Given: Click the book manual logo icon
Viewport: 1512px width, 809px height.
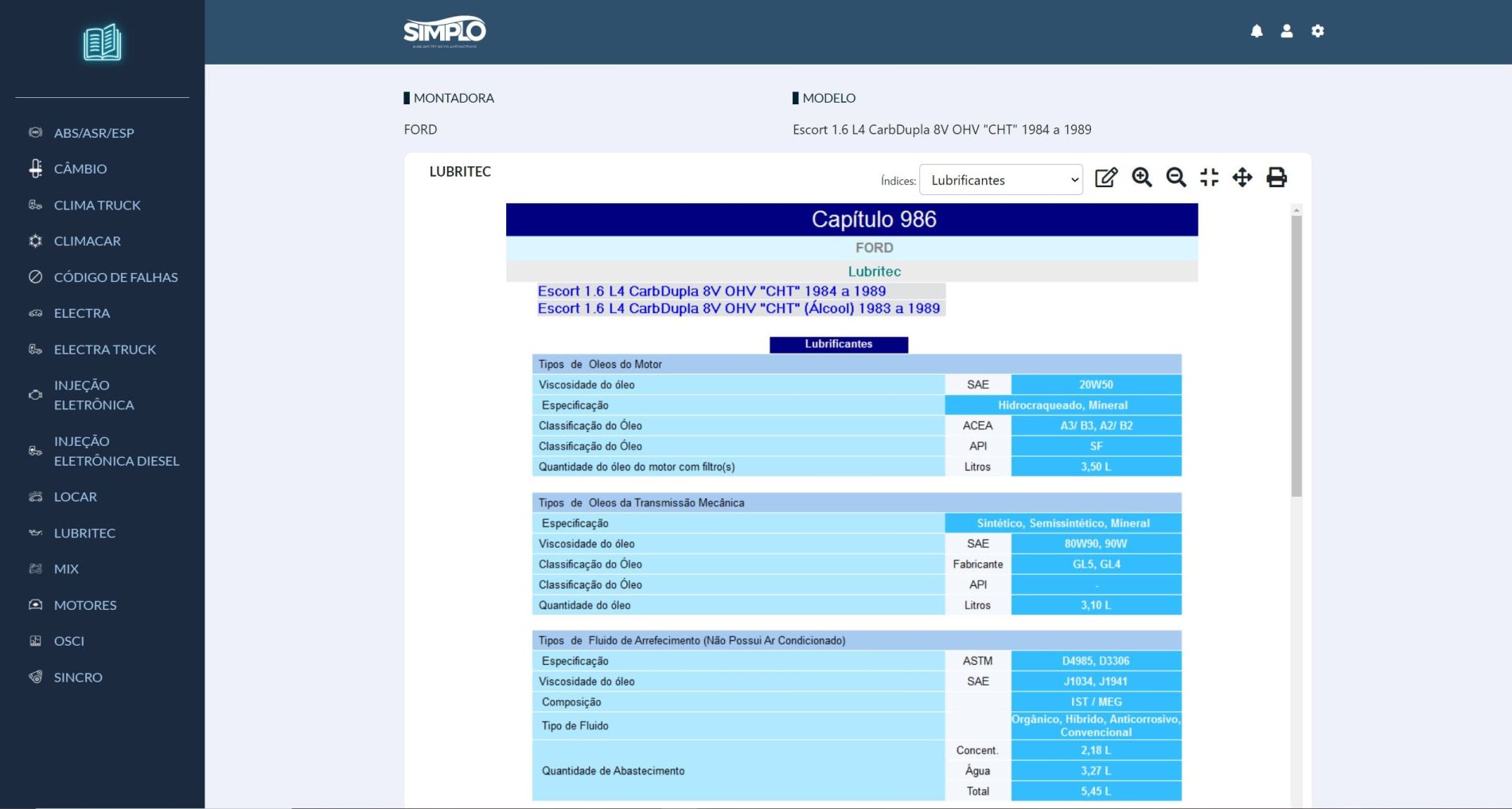Looking at the screenshot, I should 102,43.
